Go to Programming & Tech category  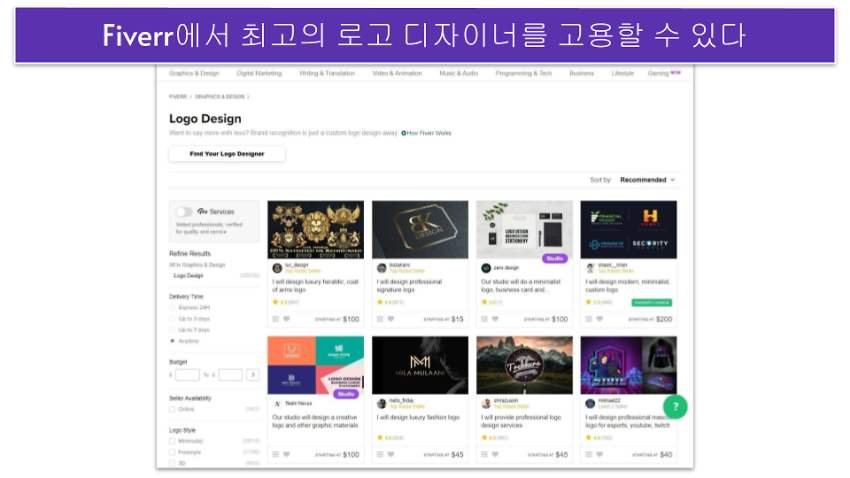tap(525, 73)
